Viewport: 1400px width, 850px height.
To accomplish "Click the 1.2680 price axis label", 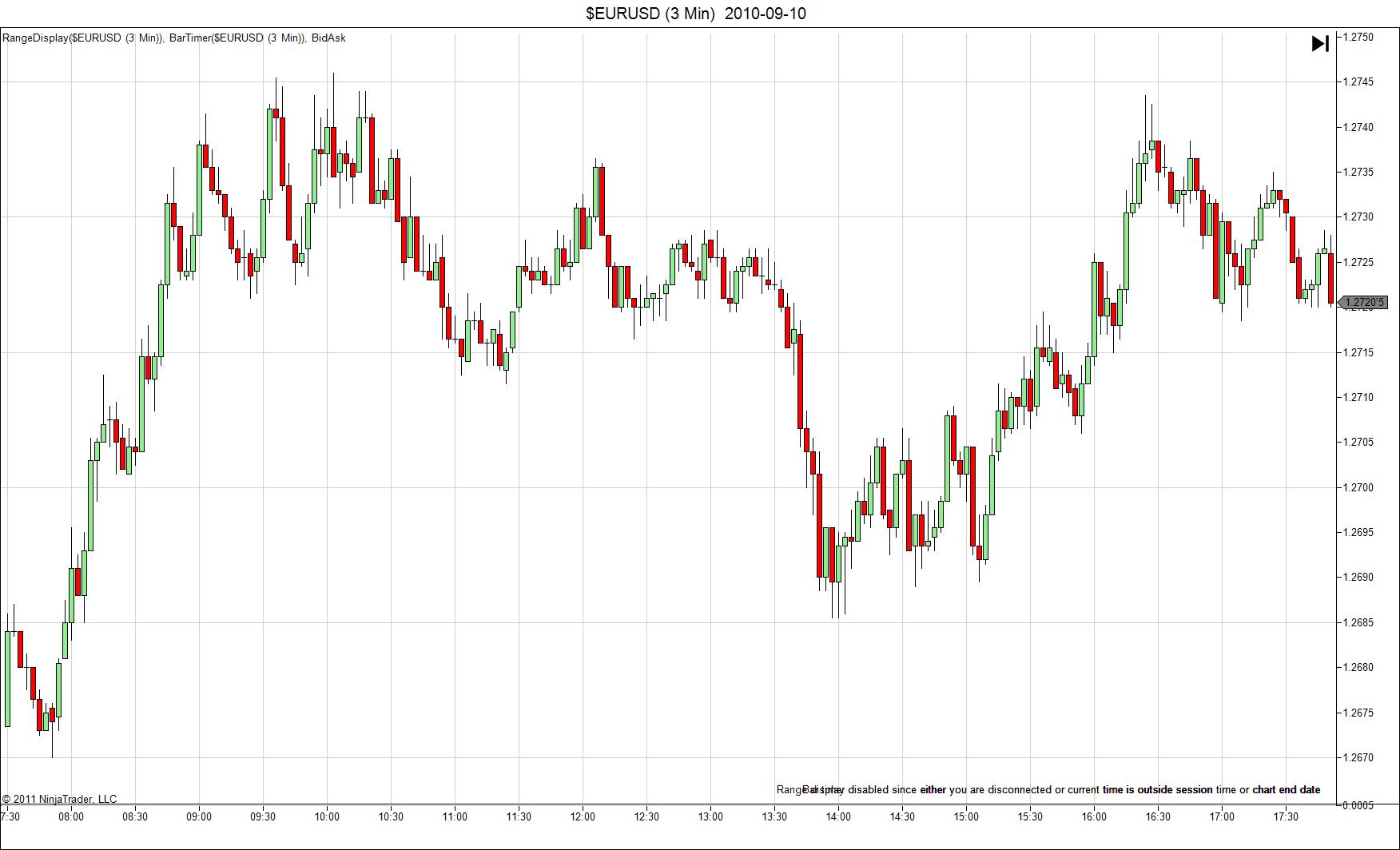I will point(1358,667).
